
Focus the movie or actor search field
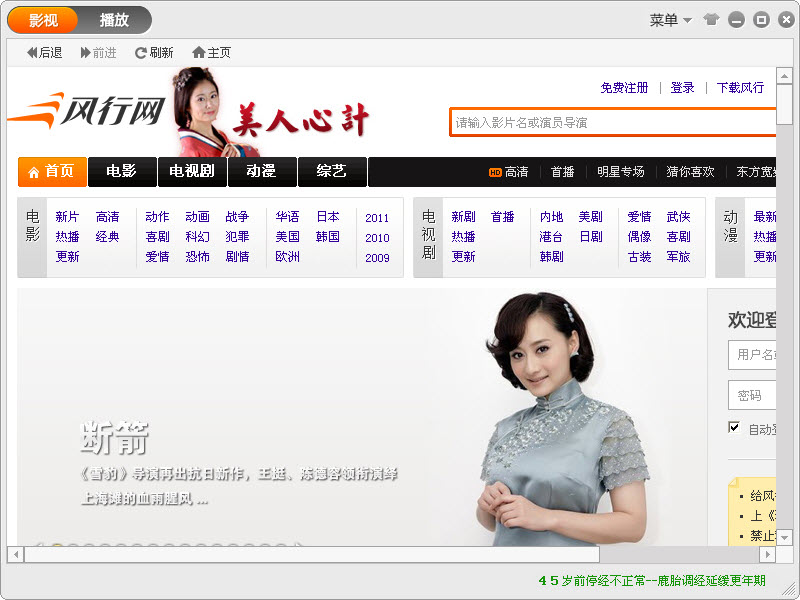point(612,122)
